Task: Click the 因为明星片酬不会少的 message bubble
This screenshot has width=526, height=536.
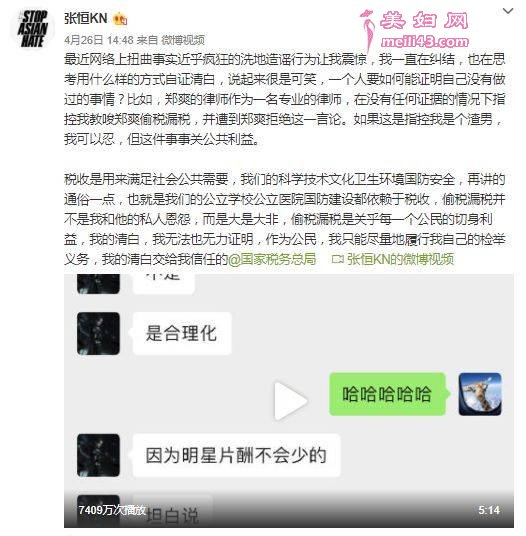Action: pos(237,455)
